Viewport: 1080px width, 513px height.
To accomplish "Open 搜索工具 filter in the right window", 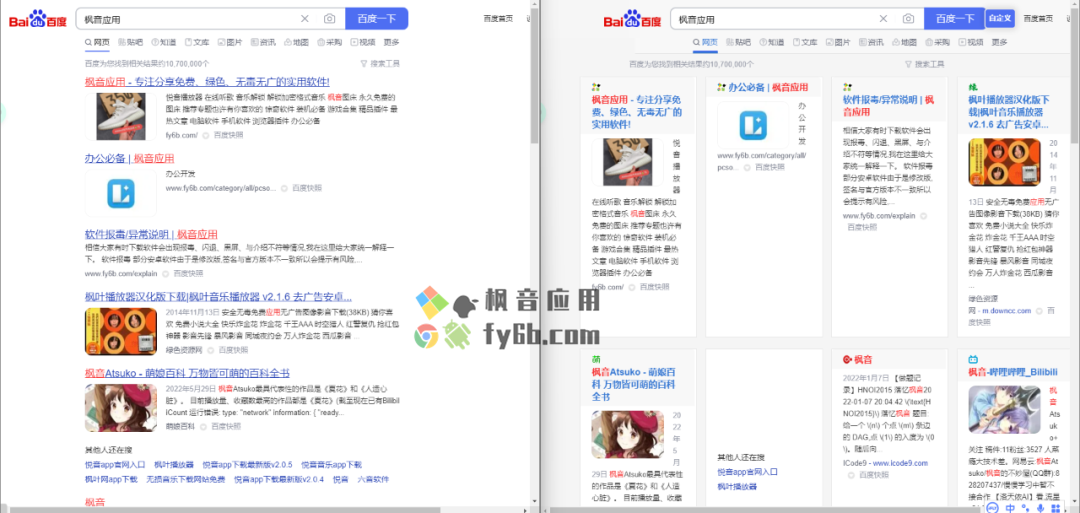I will pos(924,64).
